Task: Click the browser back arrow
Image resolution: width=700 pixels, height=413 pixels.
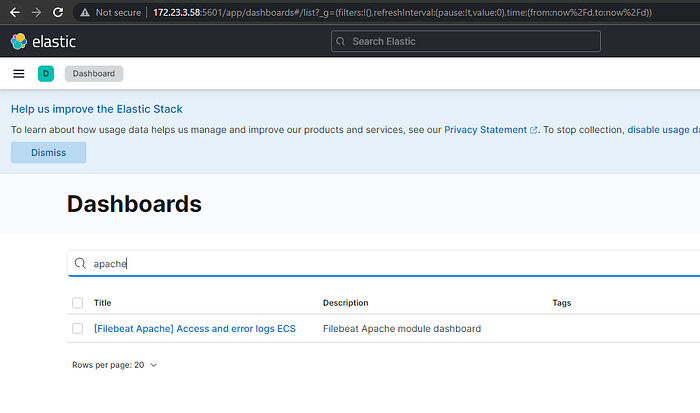Action: tap(15, 13)
